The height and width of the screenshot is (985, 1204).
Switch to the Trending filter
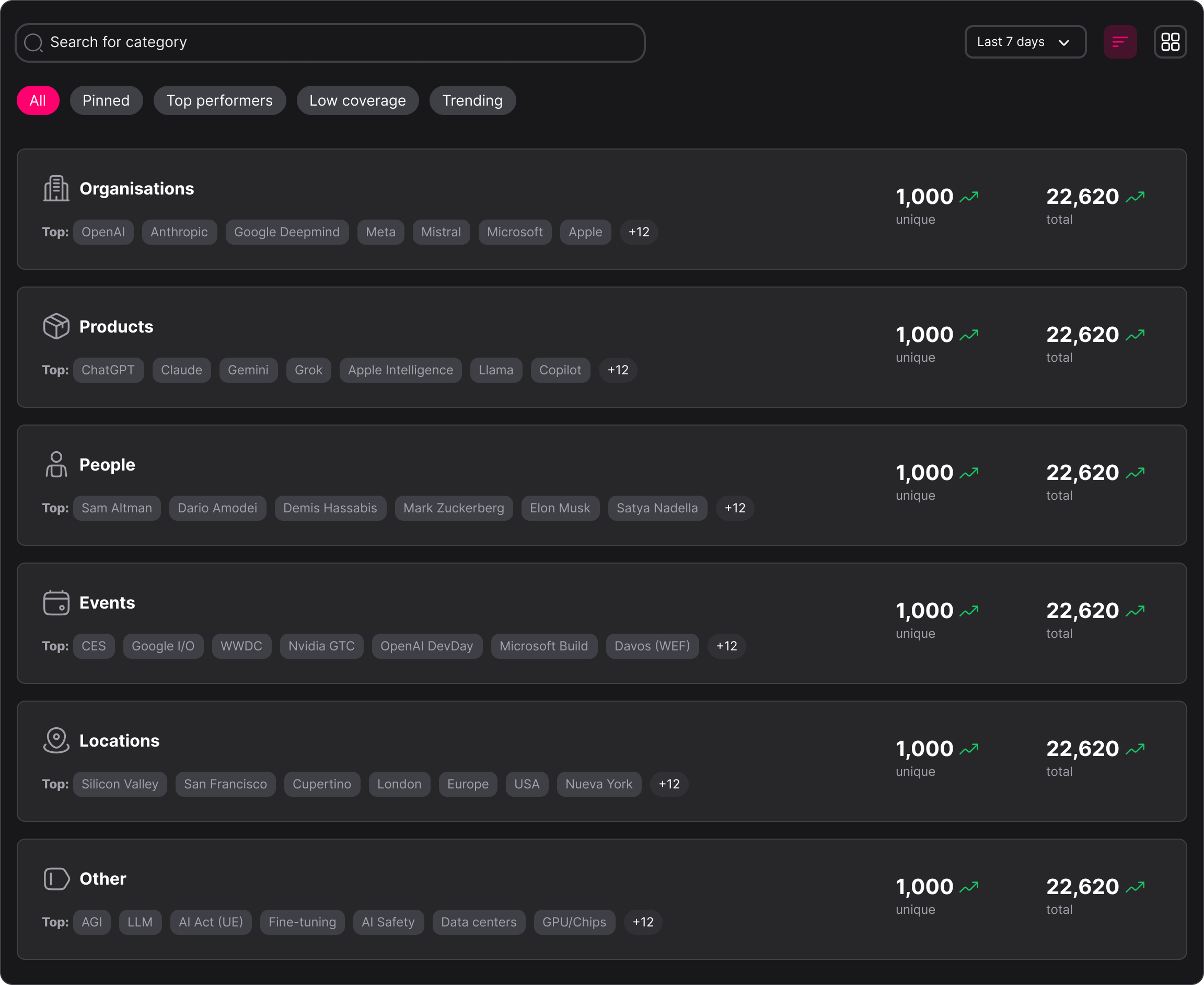coord(472,100)
